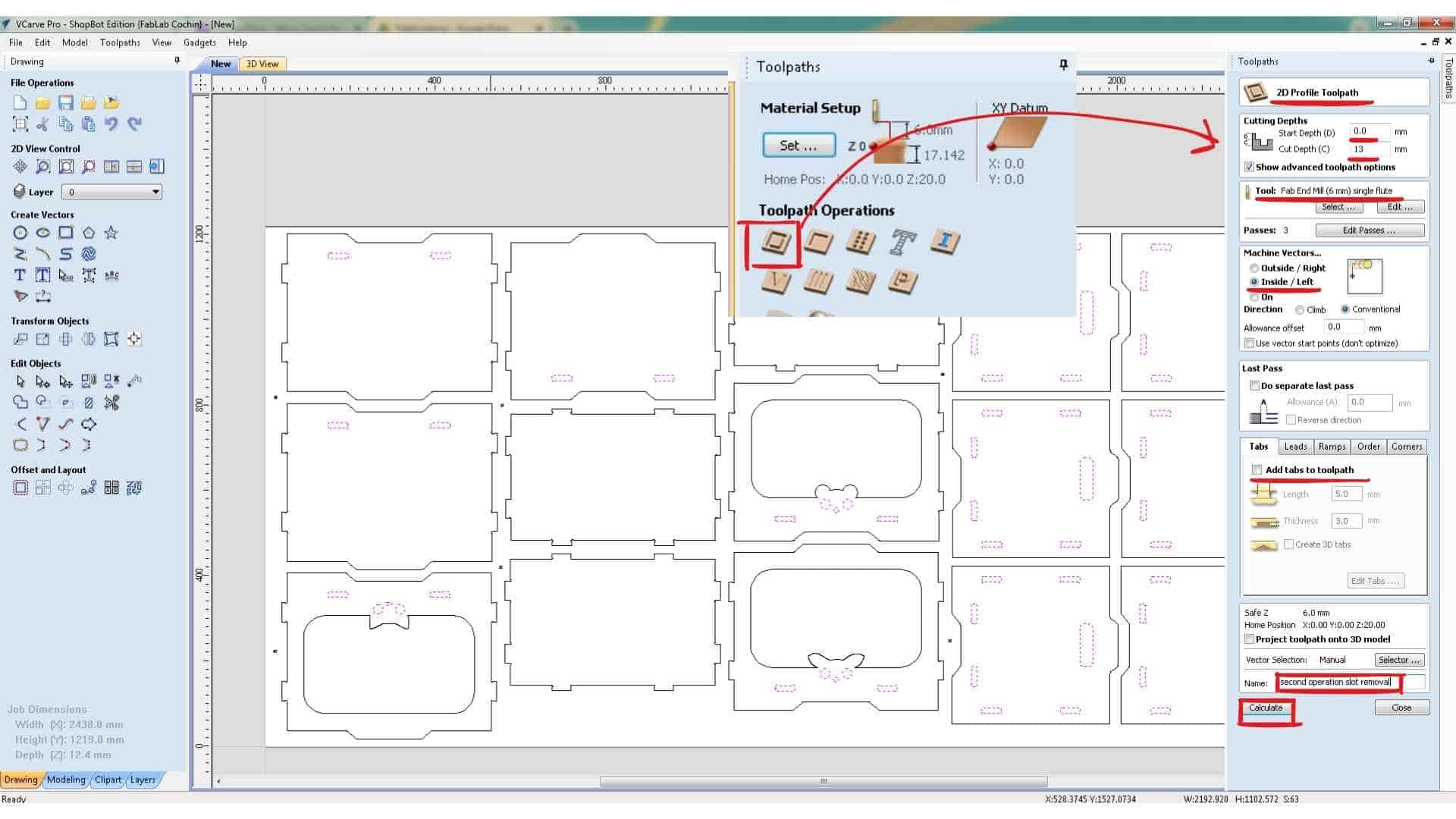The width and height of the screenshot is (1456, 819).
Task: Click the Save file icon
Action: pos(66,103)
